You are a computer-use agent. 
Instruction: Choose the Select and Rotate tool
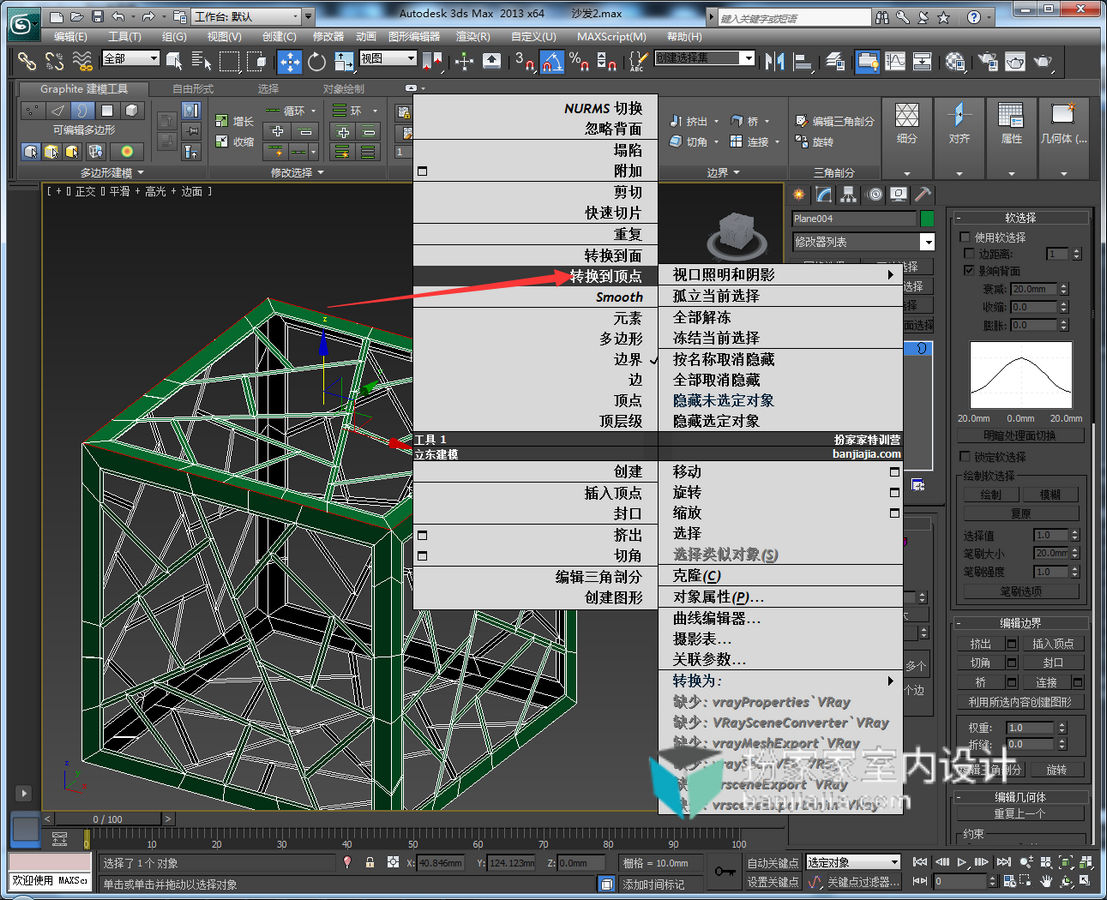[317, 61]
